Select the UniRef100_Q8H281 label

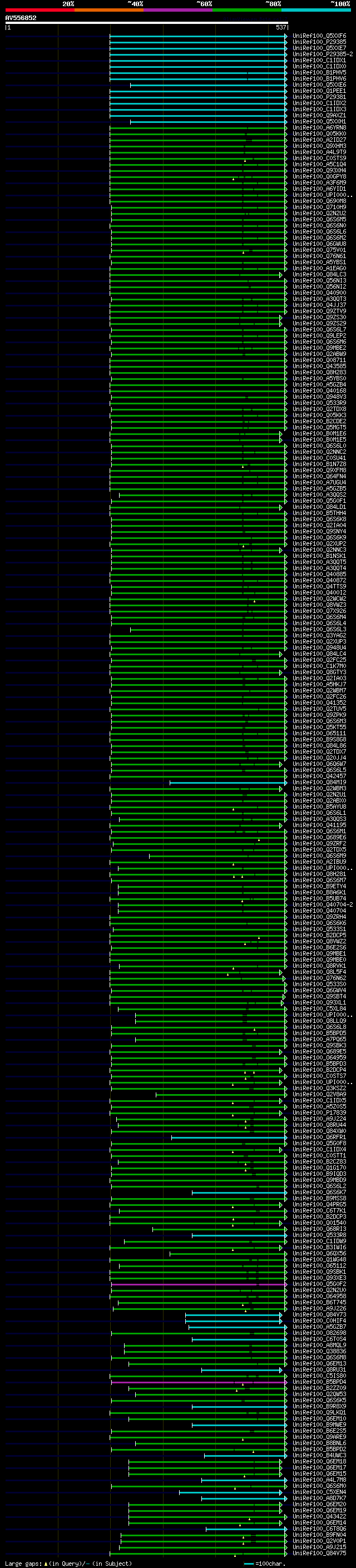(319, 874)
